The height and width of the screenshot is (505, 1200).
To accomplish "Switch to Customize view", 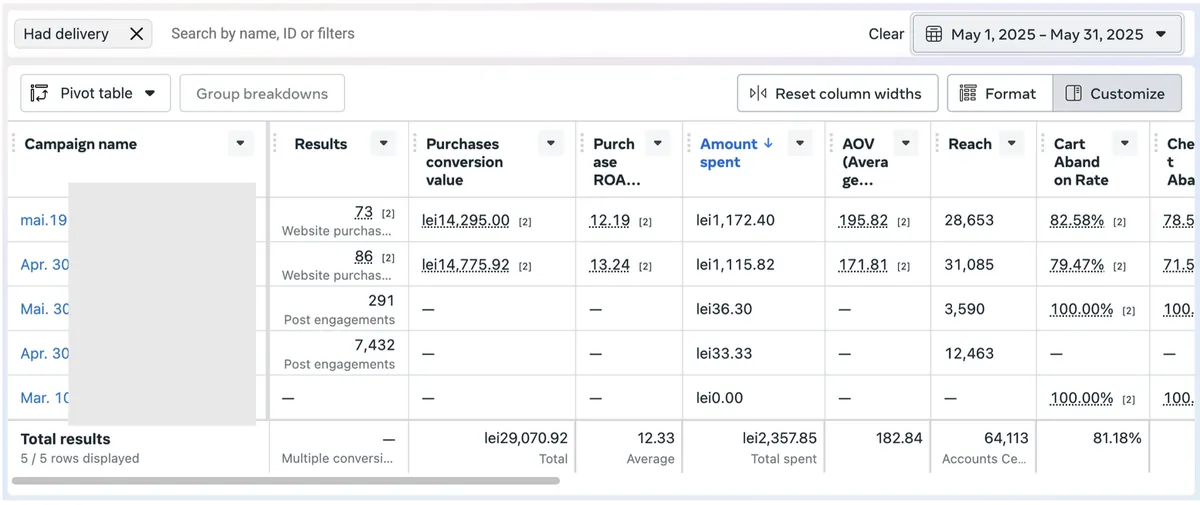I will 1116,93.
